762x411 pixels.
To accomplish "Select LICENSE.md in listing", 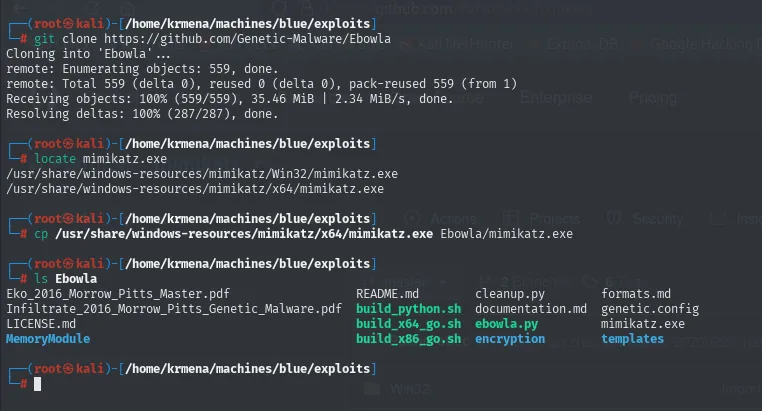I will point(41,324).
